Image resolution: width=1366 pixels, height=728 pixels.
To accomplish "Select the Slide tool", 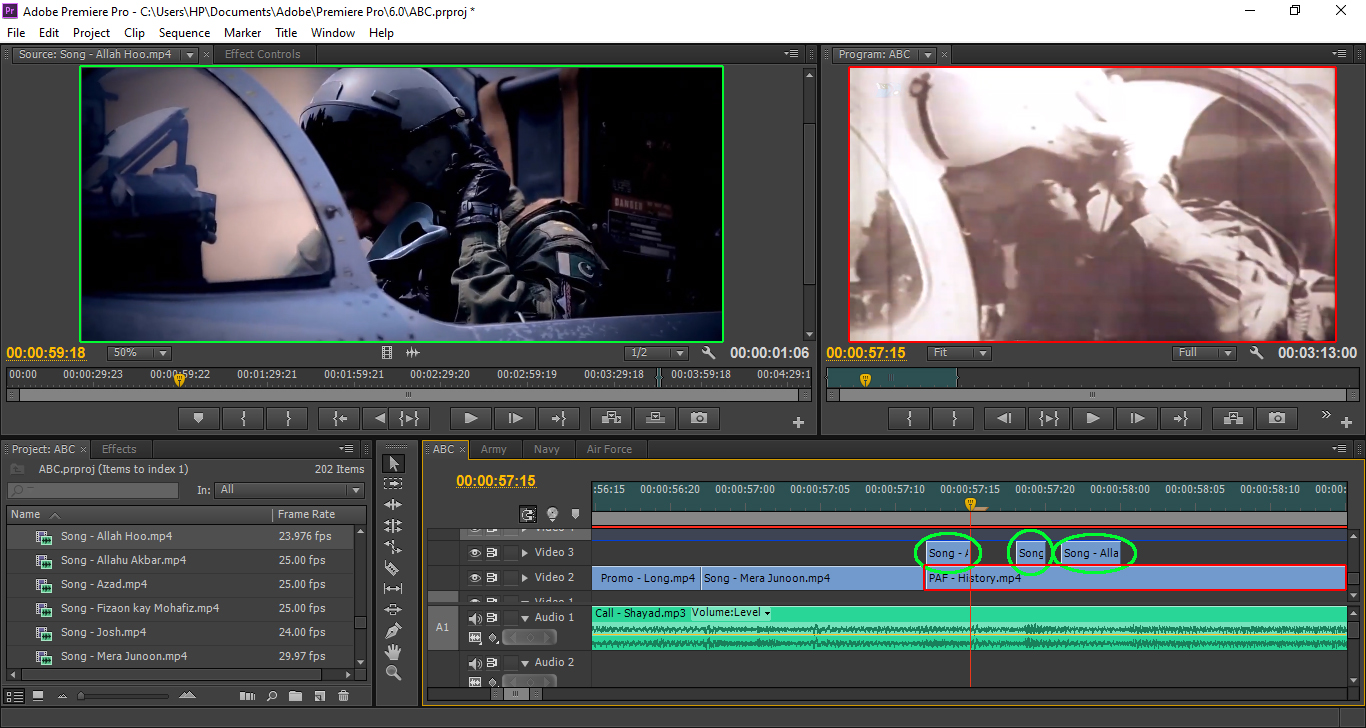I will [393, 610].
